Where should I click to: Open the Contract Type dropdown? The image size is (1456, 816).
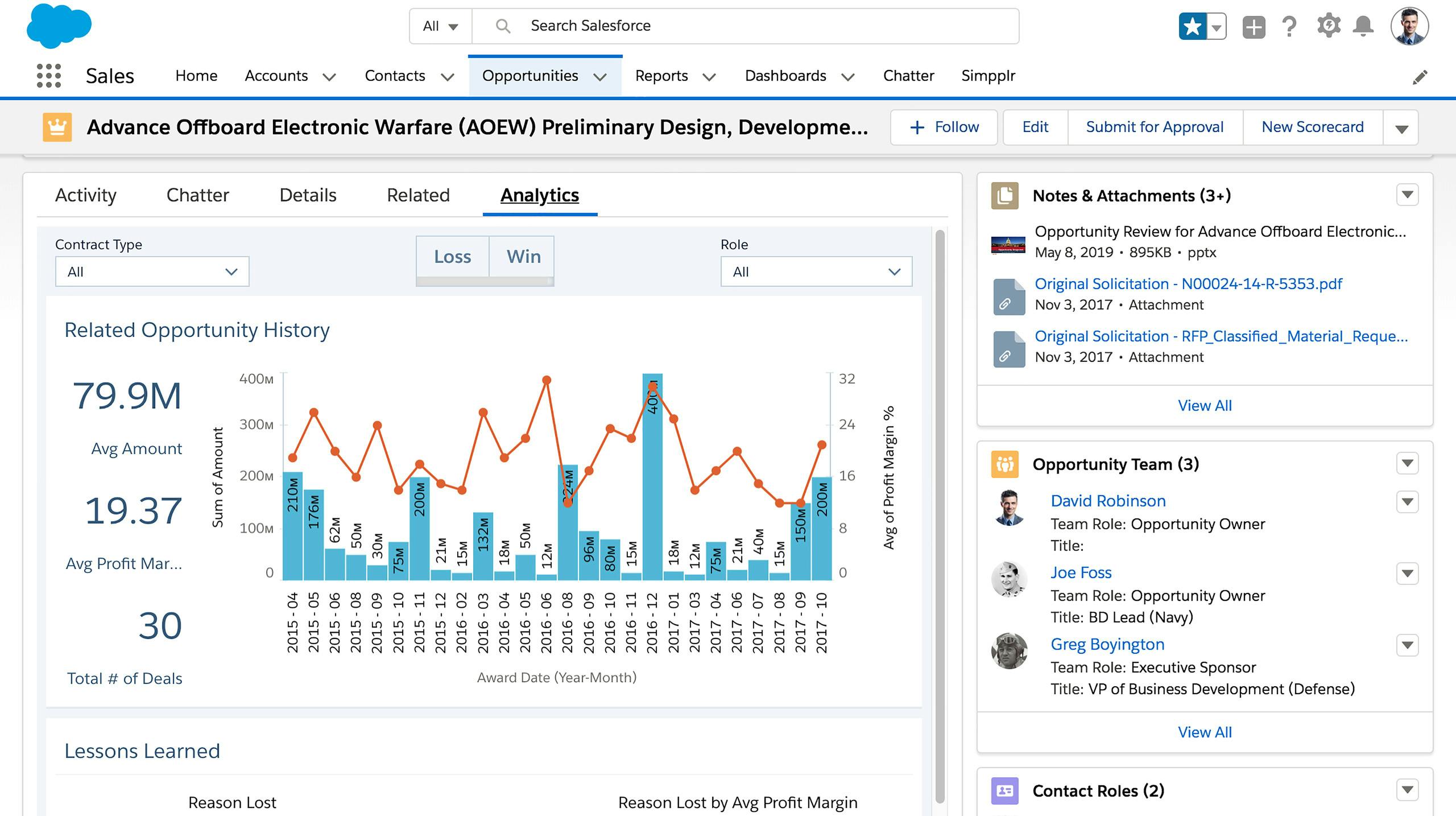[x=152, y=271]
